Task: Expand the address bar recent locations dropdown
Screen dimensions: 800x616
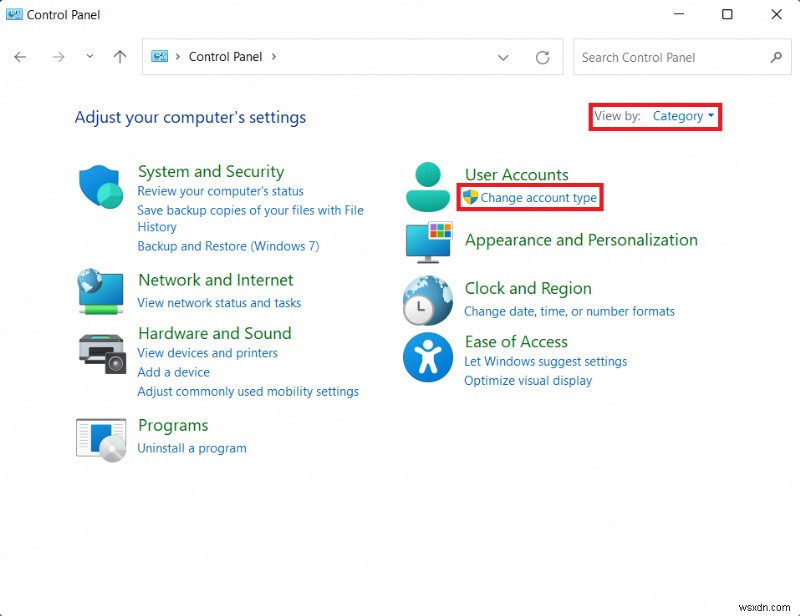Action: click(503, 57)
